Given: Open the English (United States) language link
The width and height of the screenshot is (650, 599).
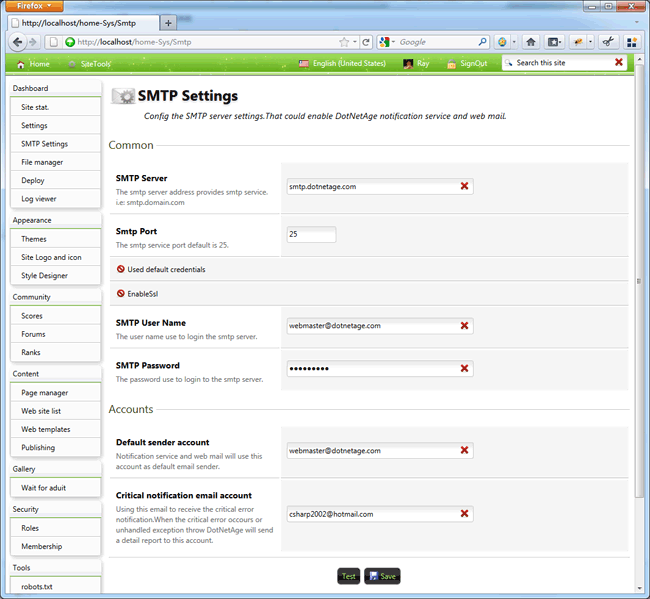Looking at the screenshot, I should pyautogui.click(x=349, y=63).
